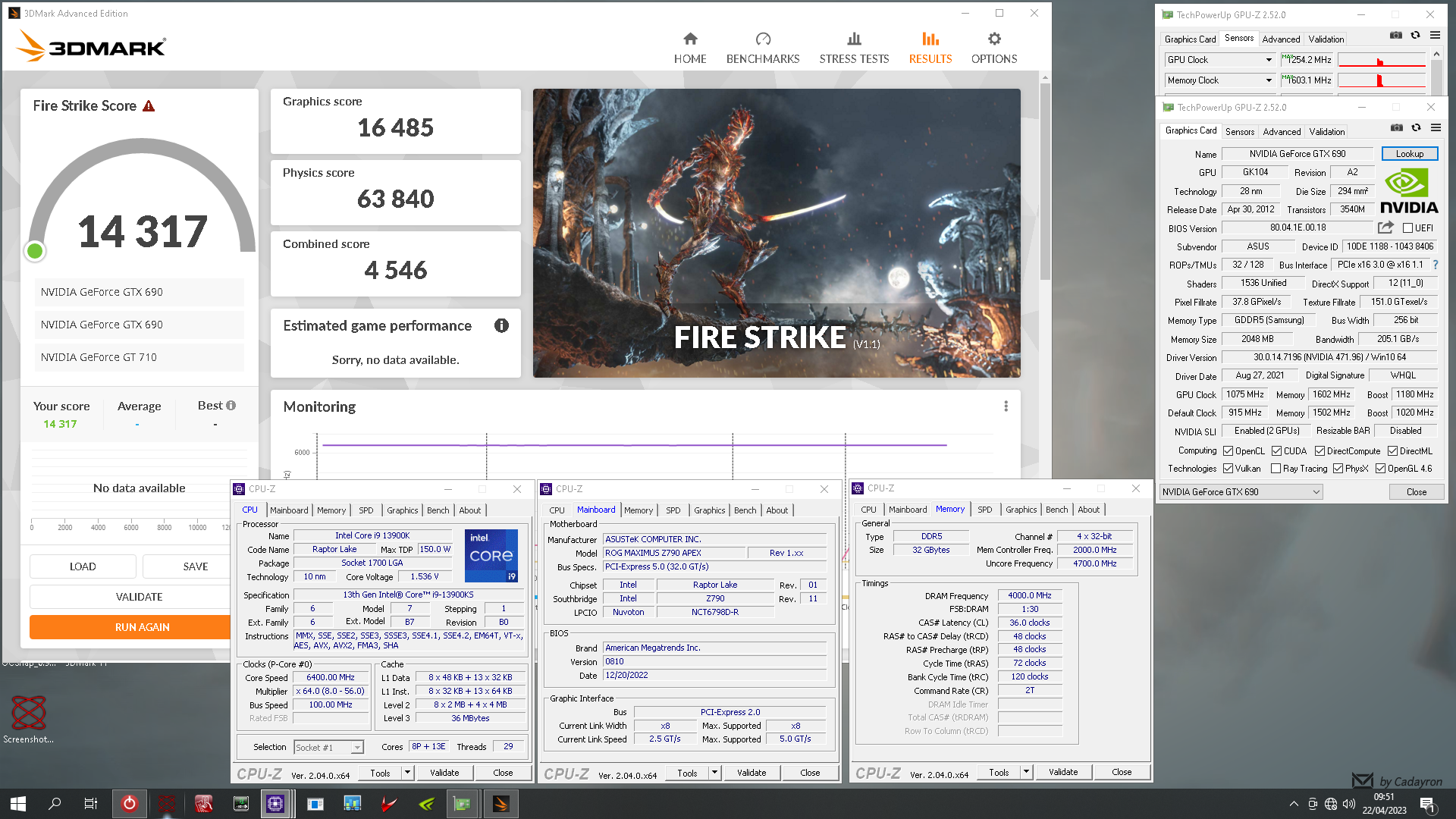This screenshot has height=819, width=1456.
Task: Toggle the Ray Tracing checkbox in GPU-Z
Action: click(x=1276, y=469)
